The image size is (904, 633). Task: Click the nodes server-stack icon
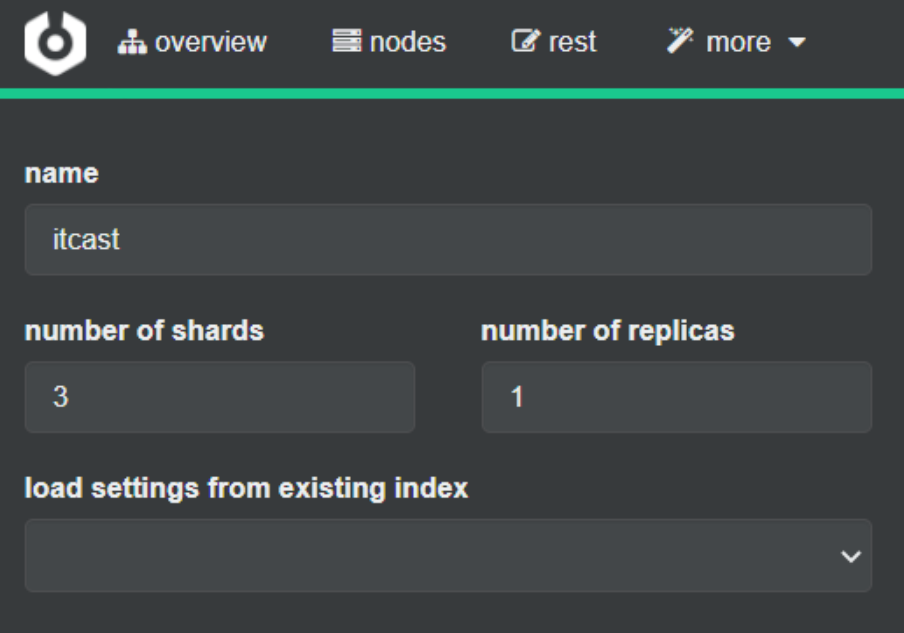347,42
